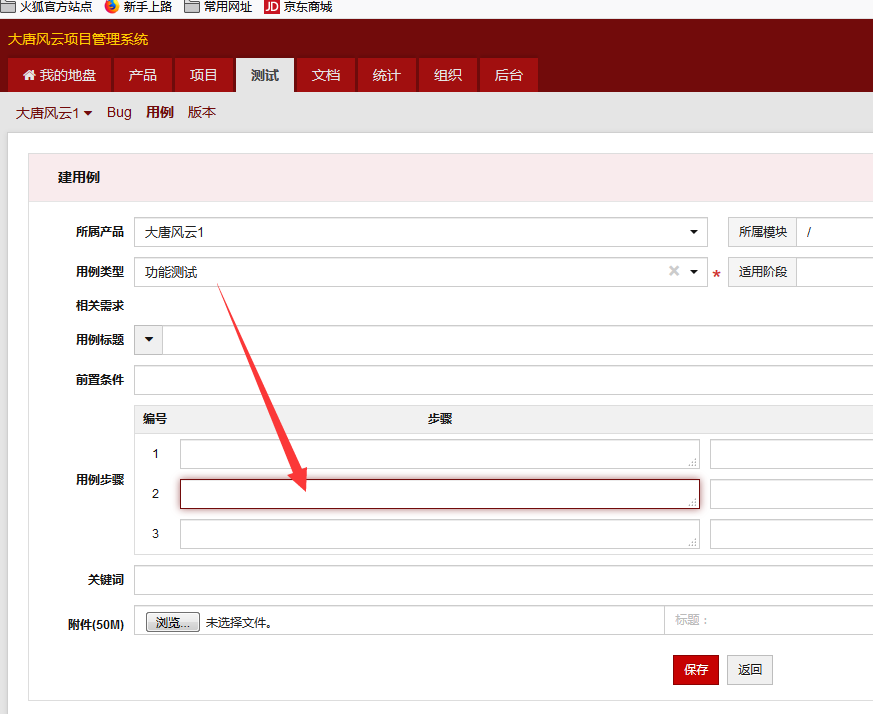873x714 pixels.
Task: Click the 步骤 column header
Action: [x=440, y=419]
